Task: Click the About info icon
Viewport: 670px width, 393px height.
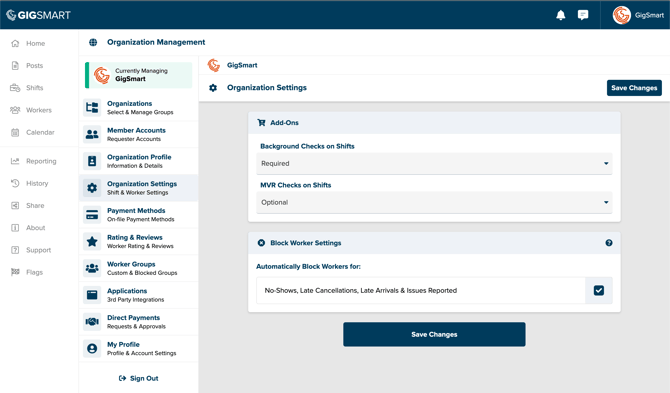Action: click(x=15, y=228)
